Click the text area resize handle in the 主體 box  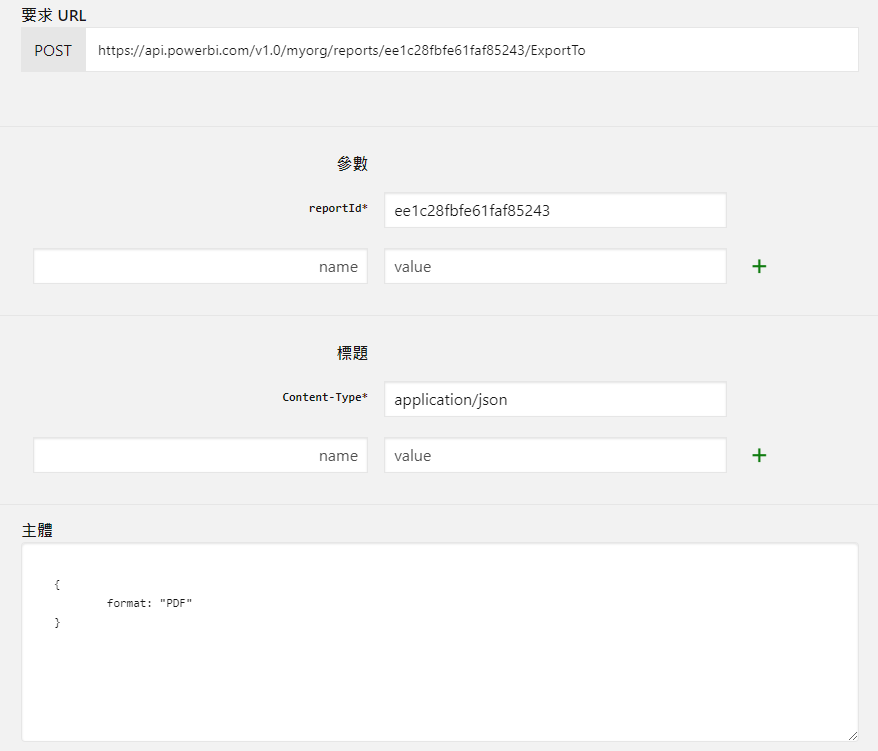852,736
